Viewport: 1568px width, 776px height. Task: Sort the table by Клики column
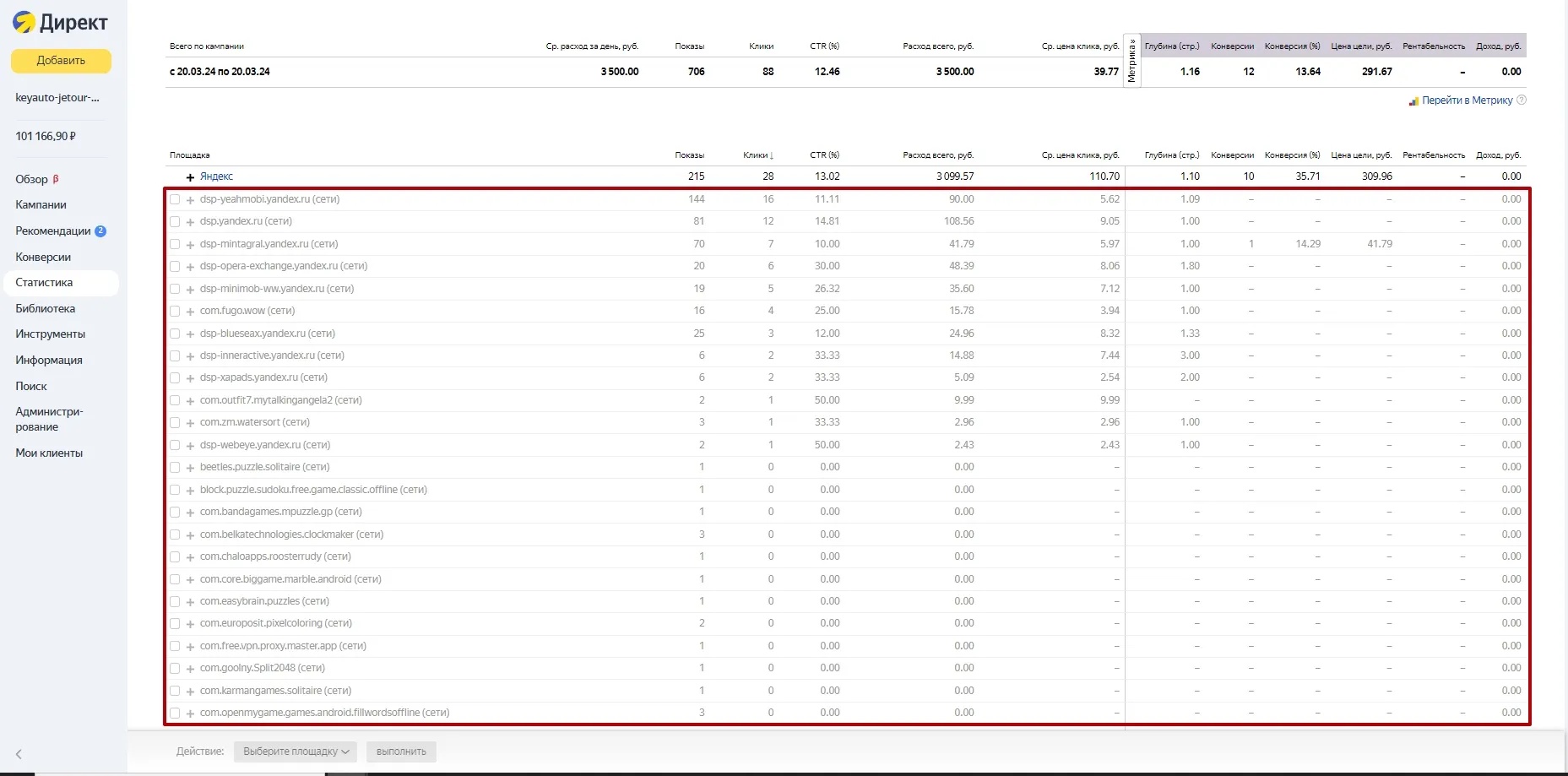pyautogui.click(x=757, y=155)
